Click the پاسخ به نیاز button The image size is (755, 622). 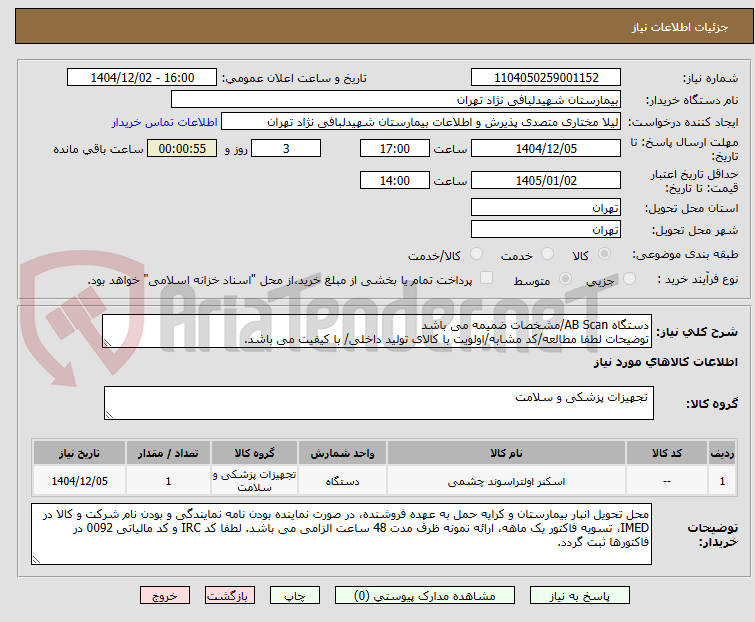coord(579,596)
